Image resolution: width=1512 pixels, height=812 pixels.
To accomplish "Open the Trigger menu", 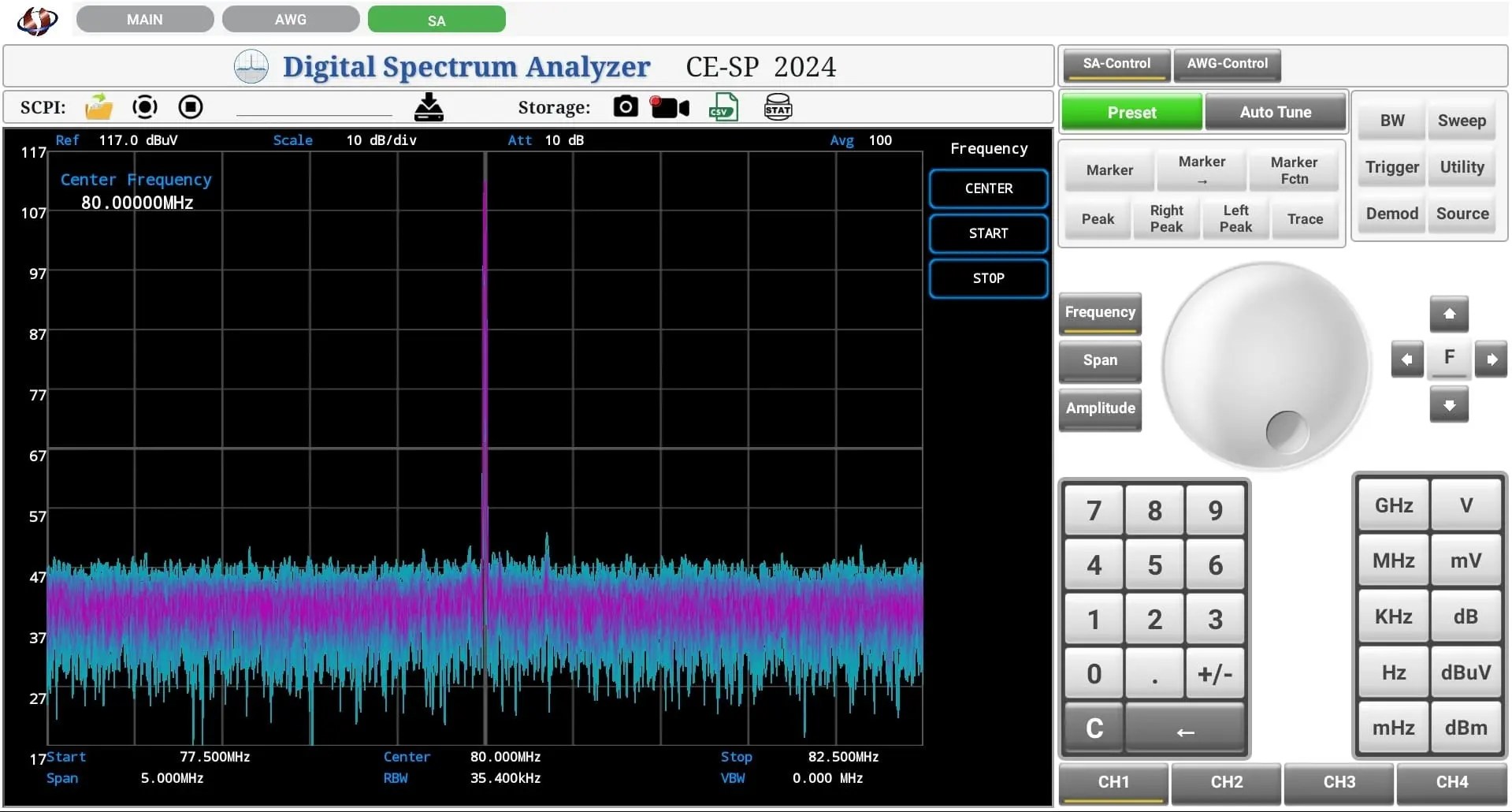I will 1392,167.
